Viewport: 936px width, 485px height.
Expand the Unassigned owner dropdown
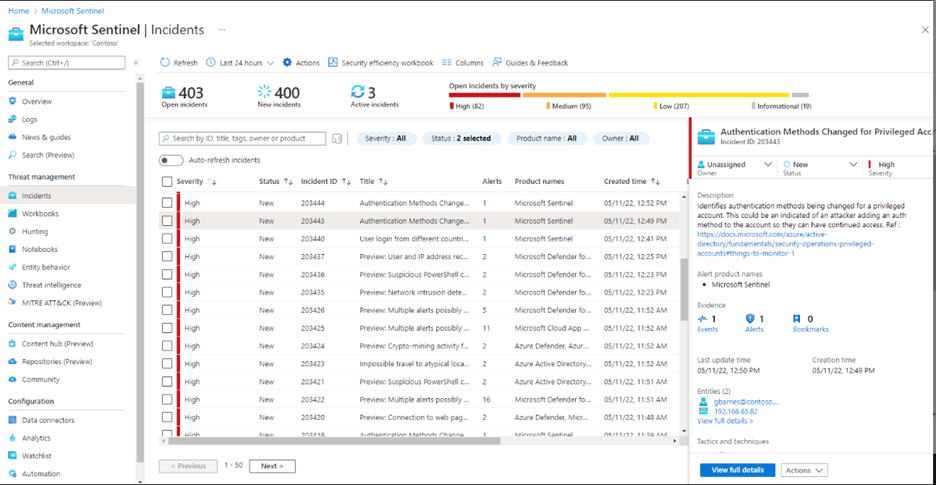768,164
